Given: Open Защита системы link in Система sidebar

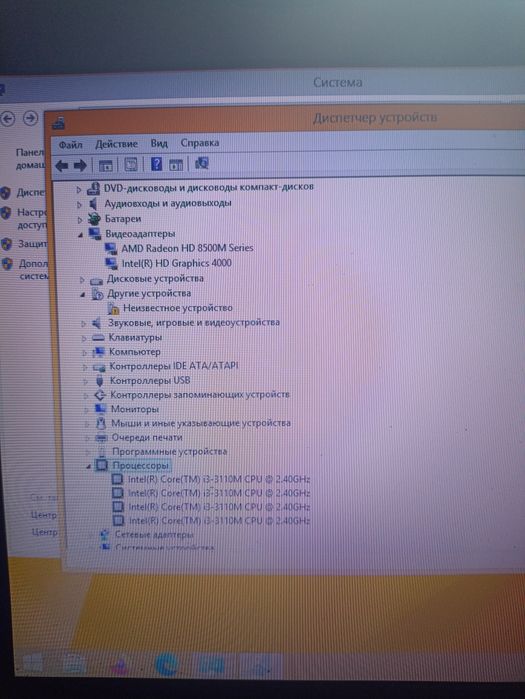Looking at the screenshot, I should pos(32,244).
